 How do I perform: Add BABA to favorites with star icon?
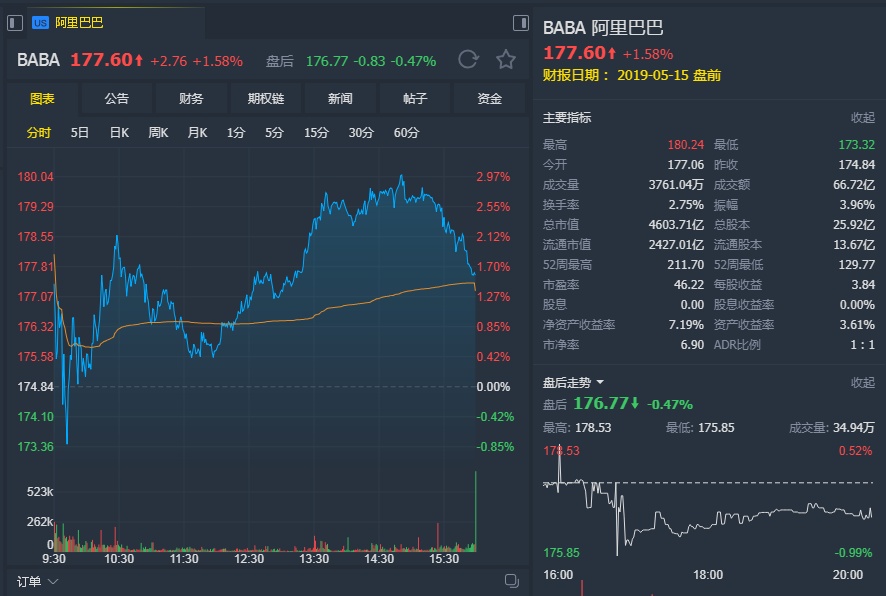506,60
